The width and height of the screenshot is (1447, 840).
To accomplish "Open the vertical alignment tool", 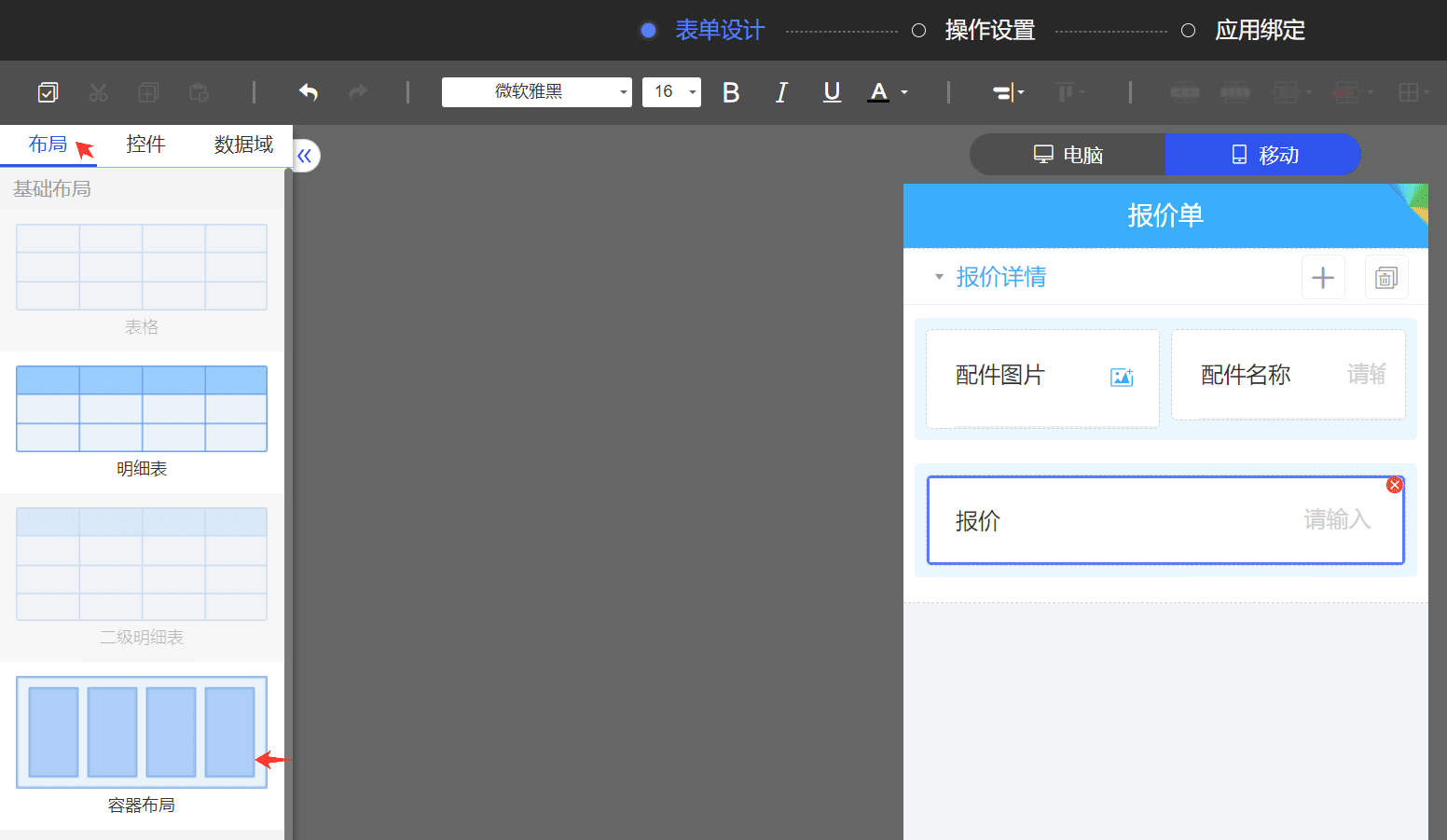I will [1069, 91].
